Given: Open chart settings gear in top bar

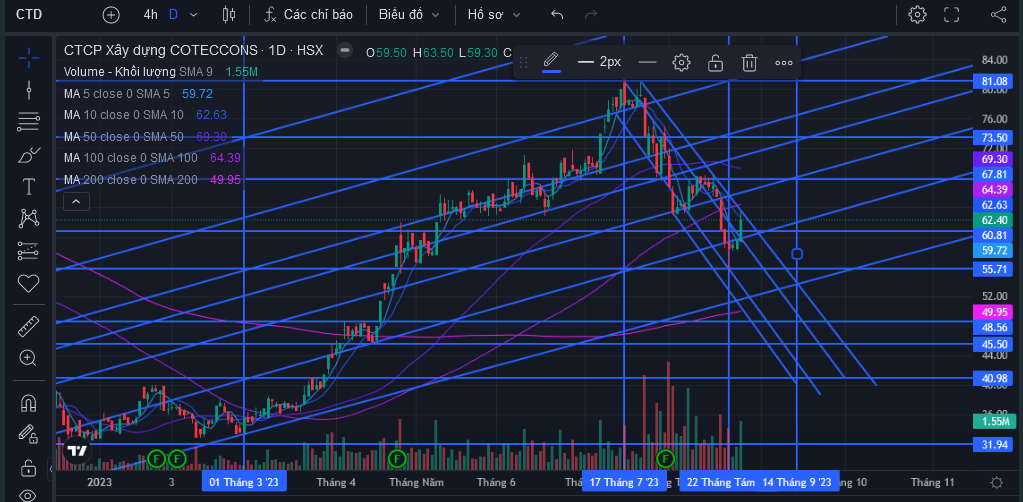Looking at the screenshot, I should point(917,14).
